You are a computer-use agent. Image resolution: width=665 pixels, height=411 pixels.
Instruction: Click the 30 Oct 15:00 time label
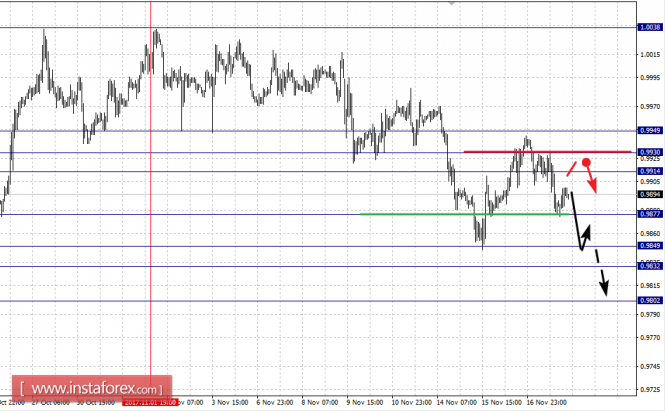95,402
